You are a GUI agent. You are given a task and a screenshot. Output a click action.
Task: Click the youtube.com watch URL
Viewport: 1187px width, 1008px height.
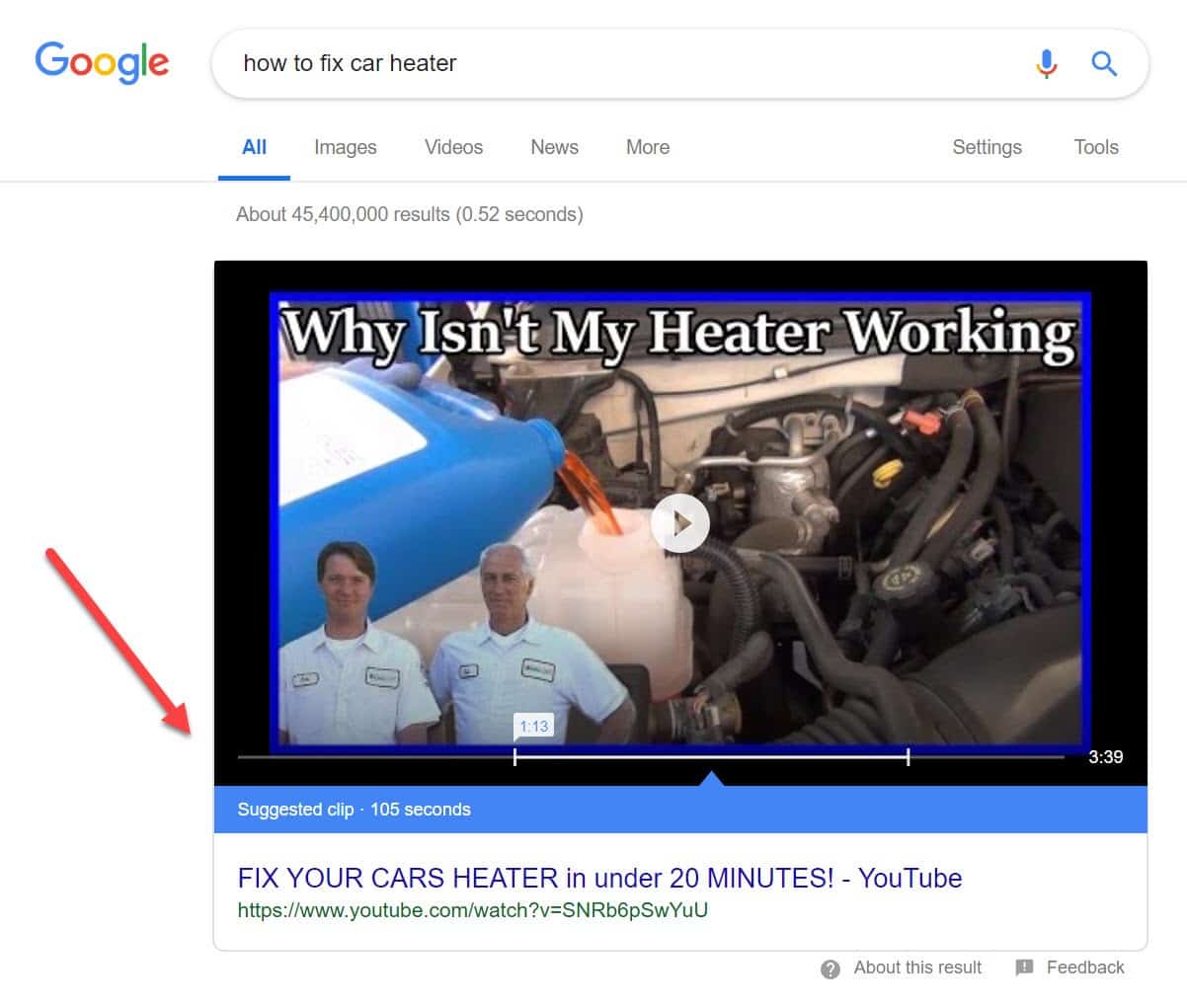(472, 910)
